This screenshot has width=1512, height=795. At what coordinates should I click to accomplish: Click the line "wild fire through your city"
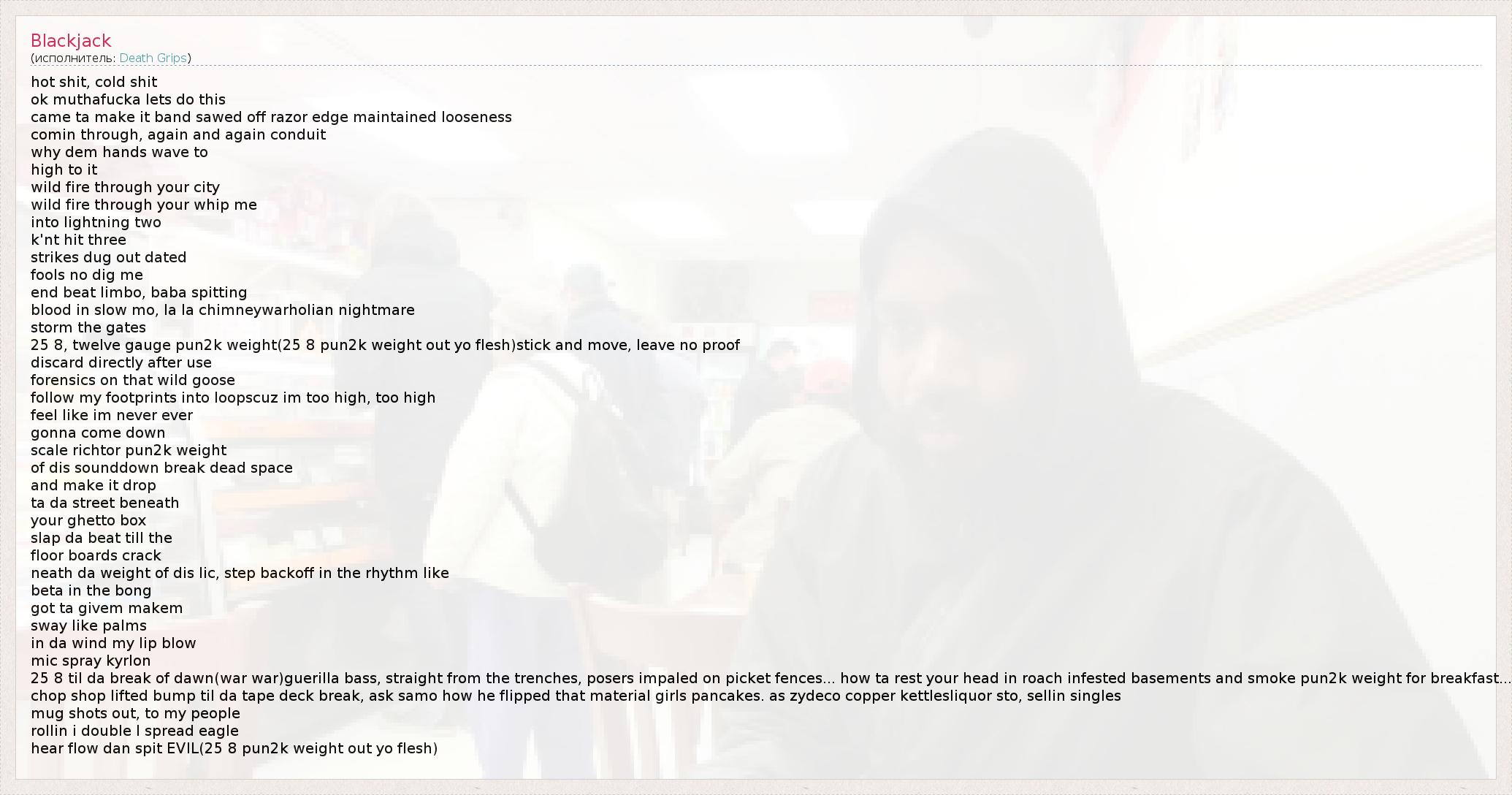pyautogui.click(x=125, y=187)
